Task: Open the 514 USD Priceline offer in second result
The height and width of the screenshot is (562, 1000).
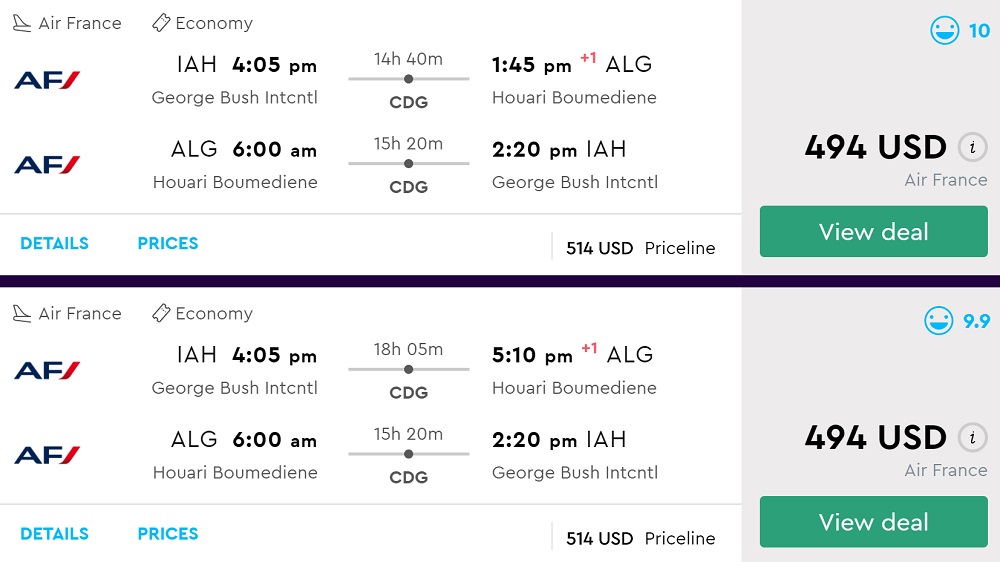Action: coord(640,538)
